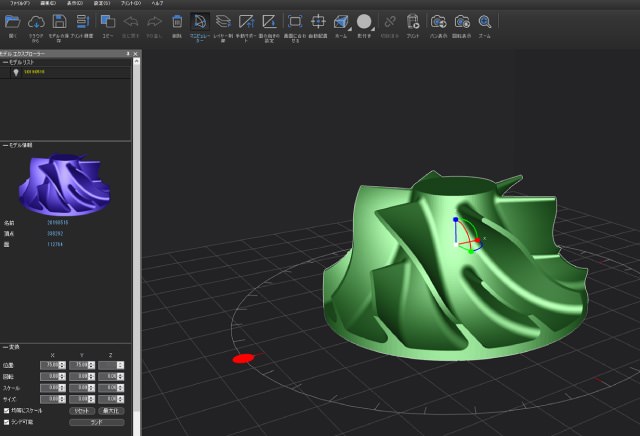Viewport: 640px width, 436px height.
Task: Click the Print icon in toolbar
Action: 413,21
